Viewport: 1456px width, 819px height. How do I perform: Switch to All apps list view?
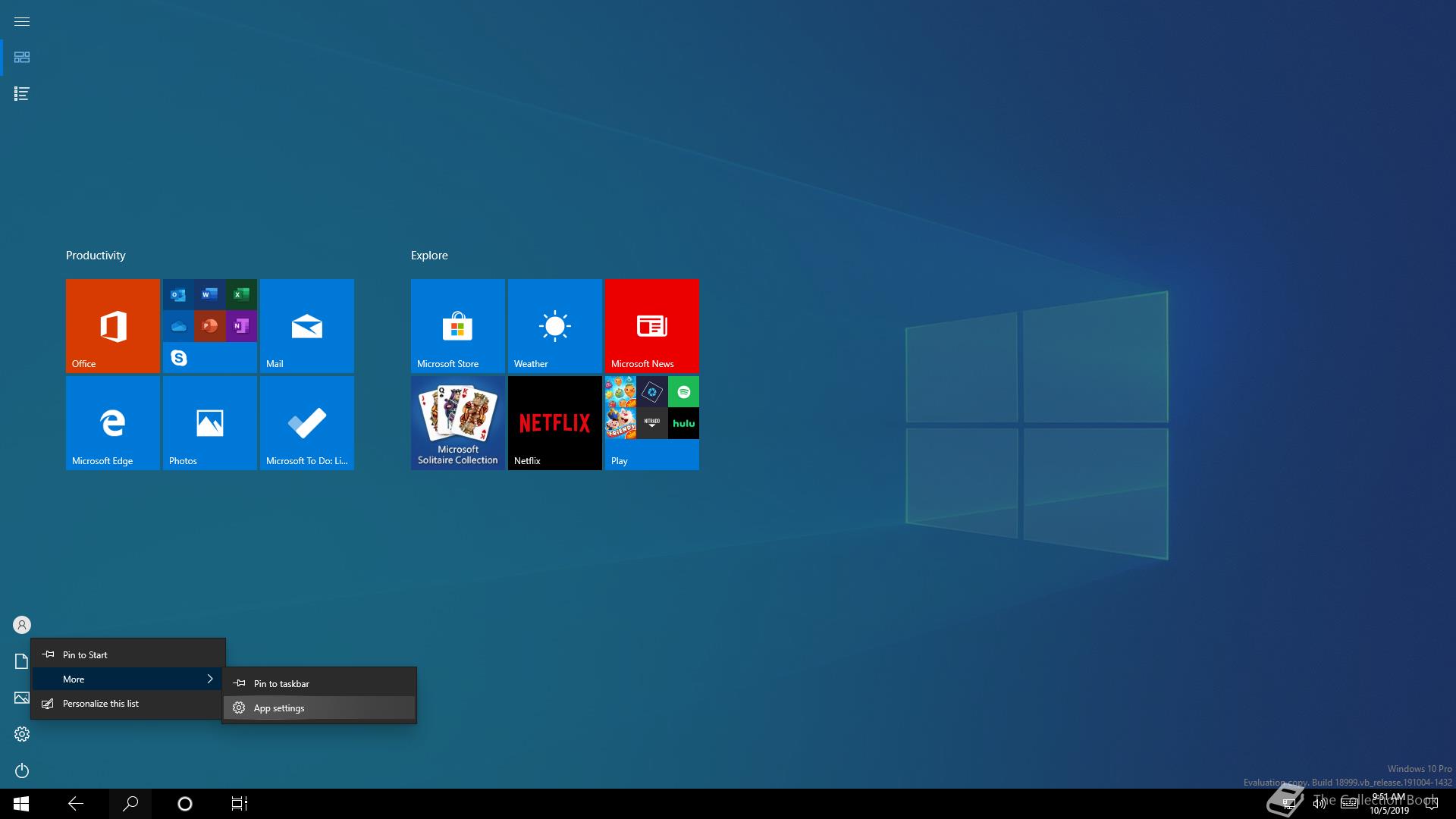(x=22, y=94)
